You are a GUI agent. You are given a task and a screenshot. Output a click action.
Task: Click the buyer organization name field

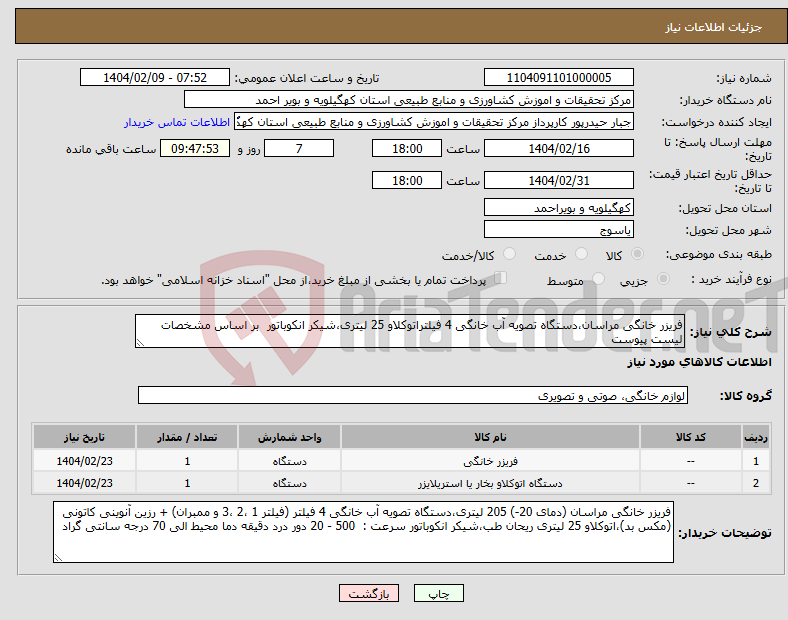409,99
